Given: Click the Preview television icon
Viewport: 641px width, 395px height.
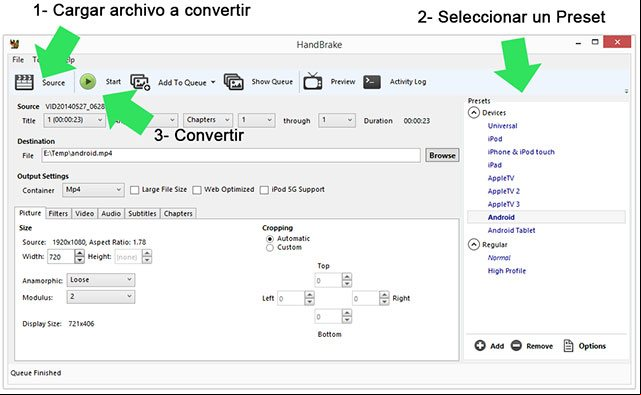Looking at the screenshot, I should [312, 81].
